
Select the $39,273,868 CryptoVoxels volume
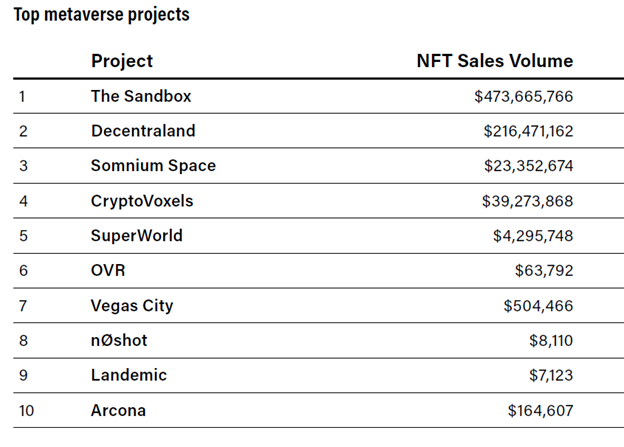(527, 201)
